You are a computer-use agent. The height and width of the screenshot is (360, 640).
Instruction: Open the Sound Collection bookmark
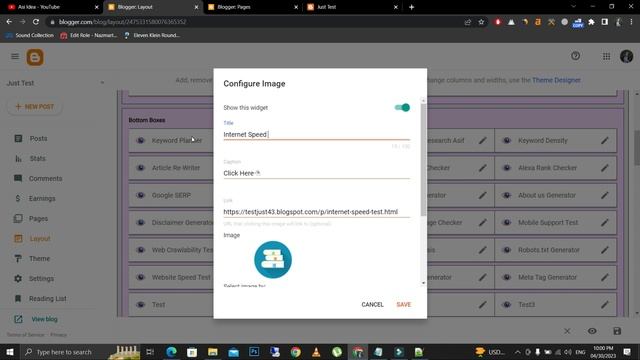coord(30,36)
